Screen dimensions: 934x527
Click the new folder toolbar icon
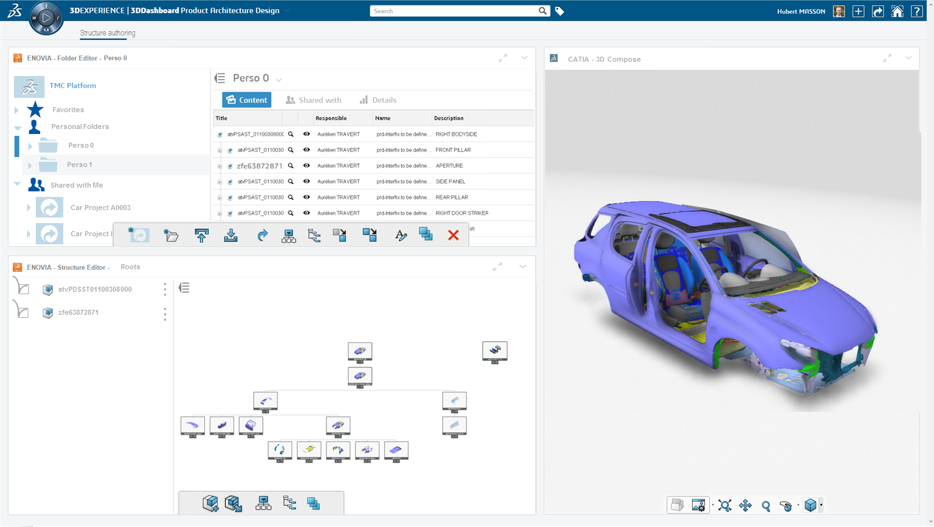(x=171, y=236)
